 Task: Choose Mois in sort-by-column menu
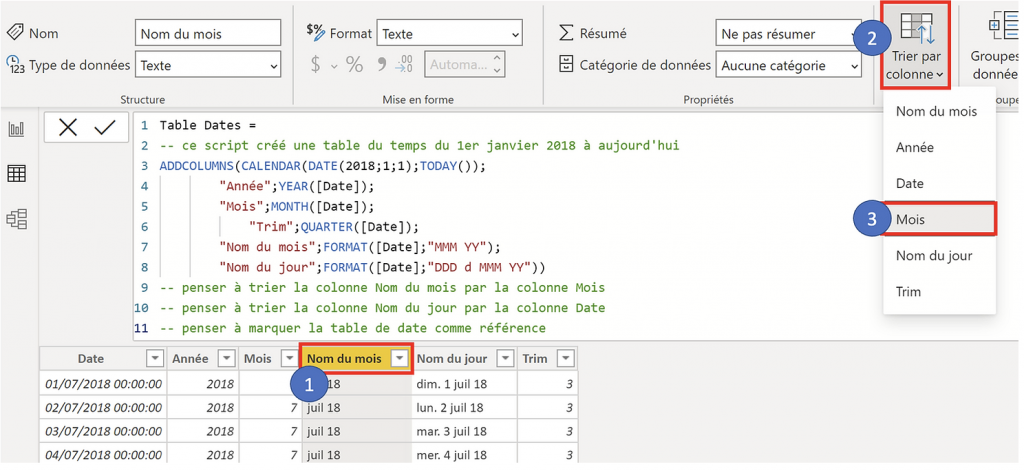click(939, 219)
